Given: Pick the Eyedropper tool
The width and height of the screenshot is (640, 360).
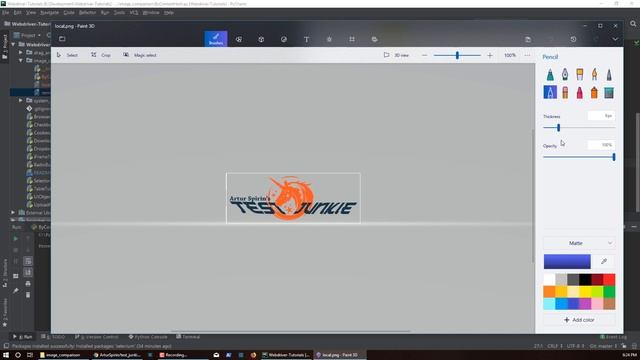Looking at the screenshot, I should (x=604, y=261).
